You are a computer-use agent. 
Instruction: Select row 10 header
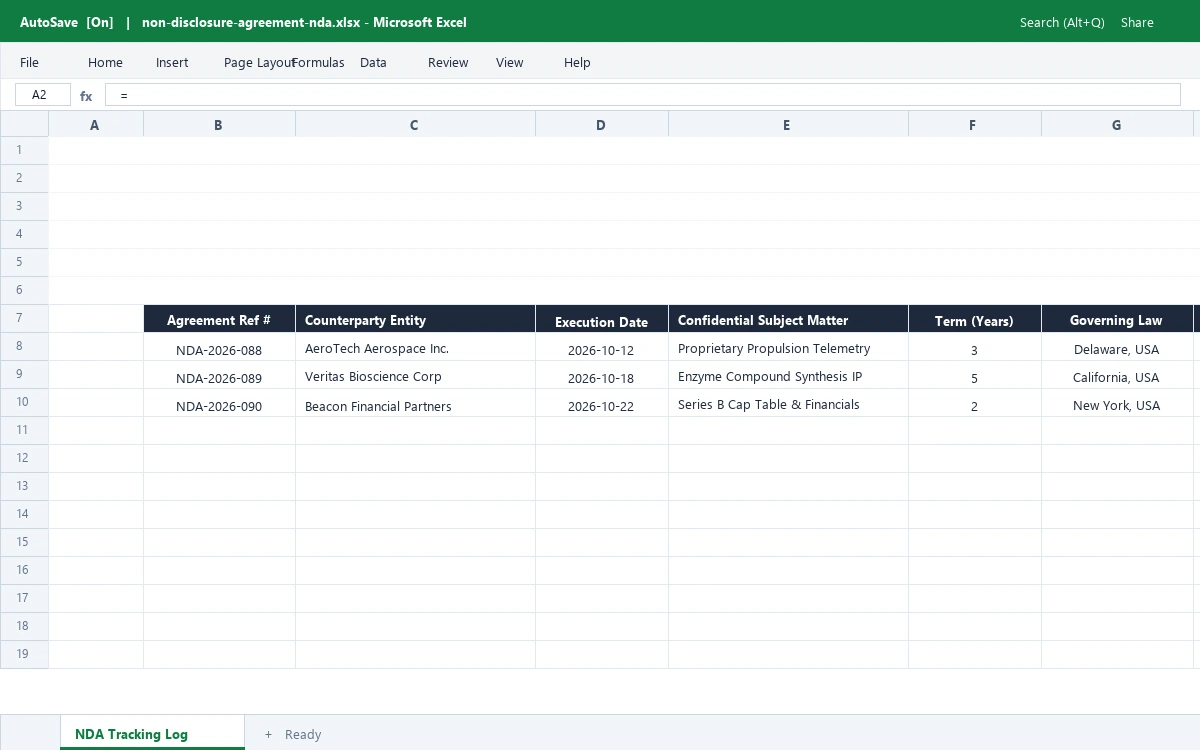click(24, 402)
